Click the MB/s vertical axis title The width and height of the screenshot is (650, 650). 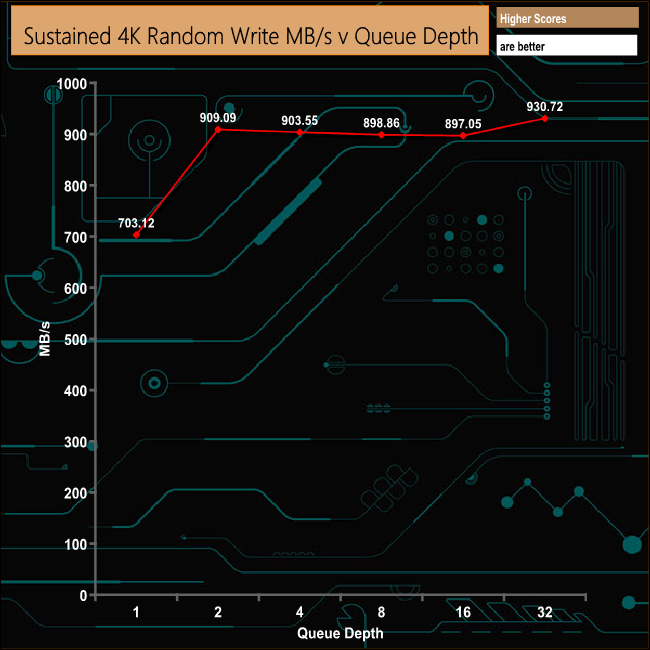(44, 339)
